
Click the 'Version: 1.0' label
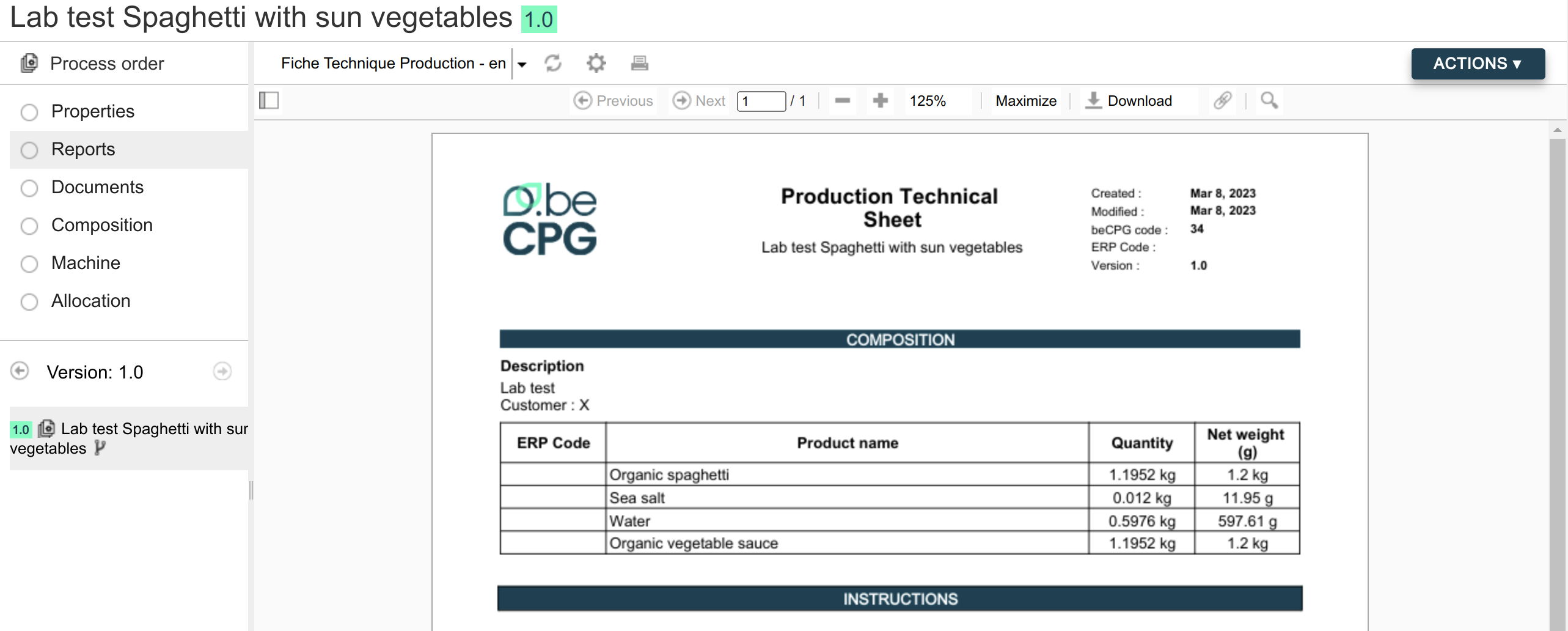[x=95, y=372]
